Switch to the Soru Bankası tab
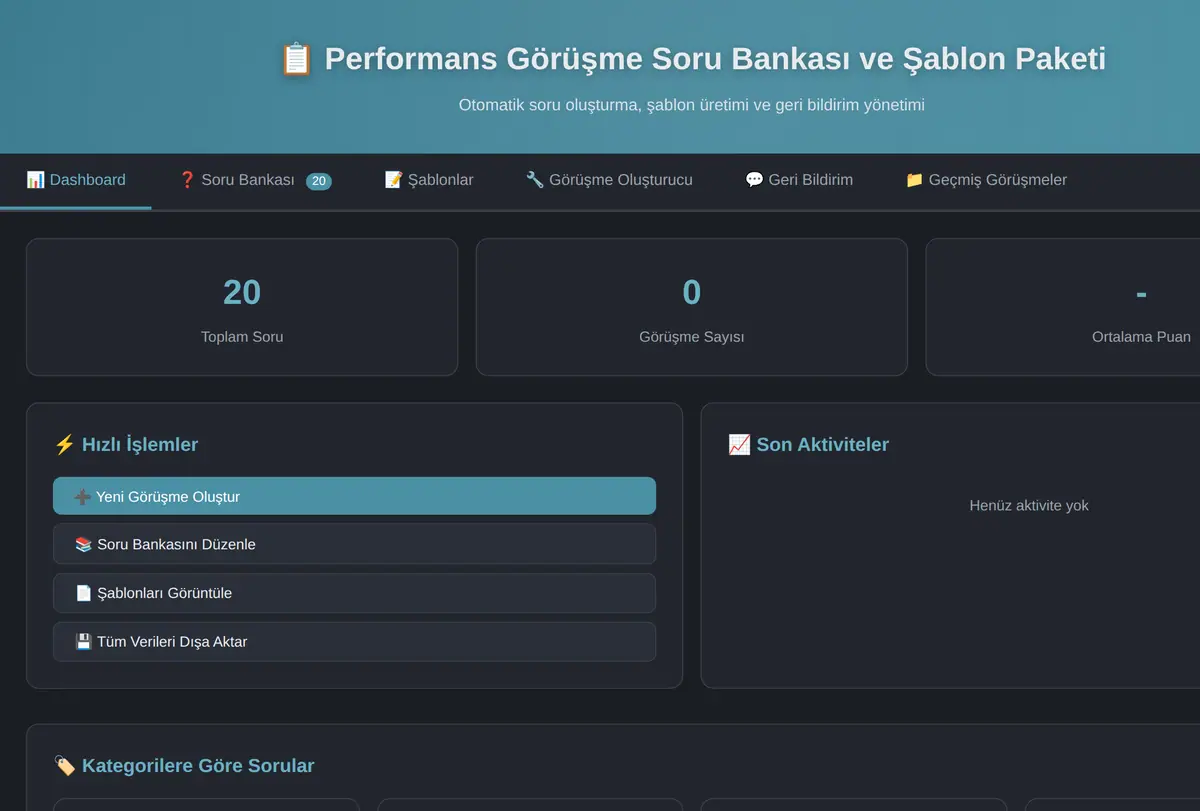The height and width of the screenshot is (811, 1200). [255, 180]
